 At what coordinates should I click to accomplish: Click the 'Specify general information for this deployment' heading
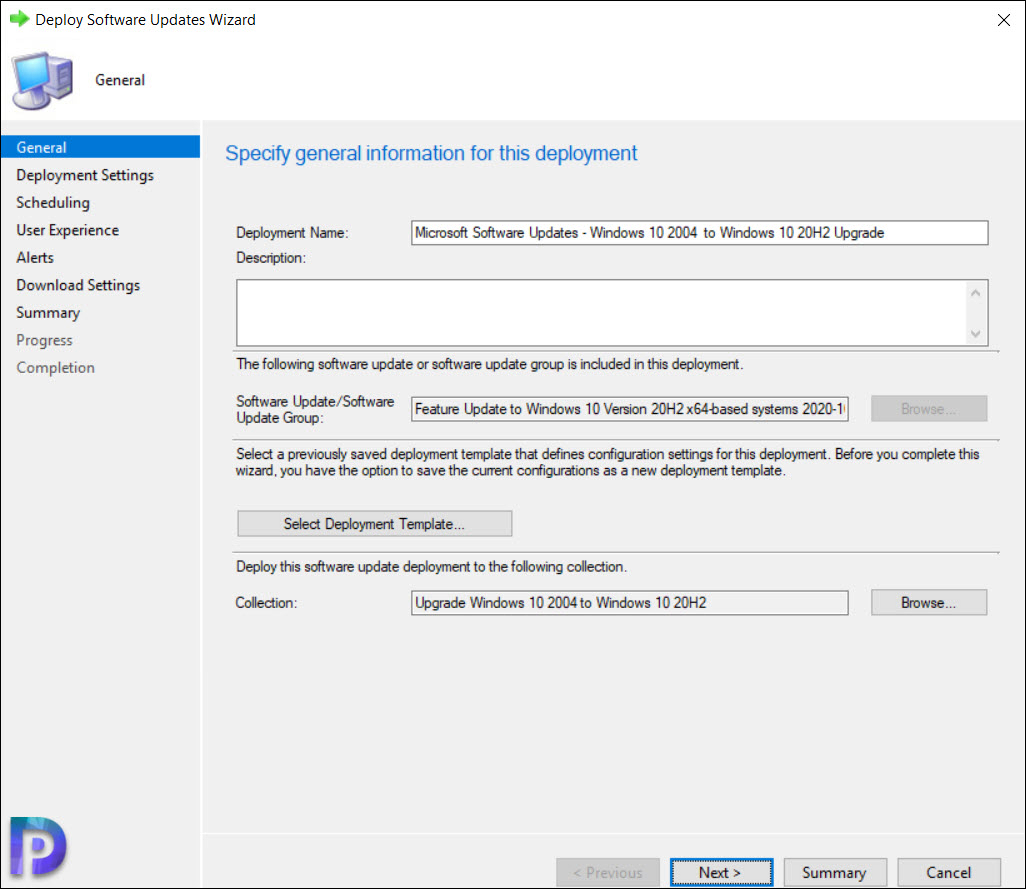coord(431,153)
